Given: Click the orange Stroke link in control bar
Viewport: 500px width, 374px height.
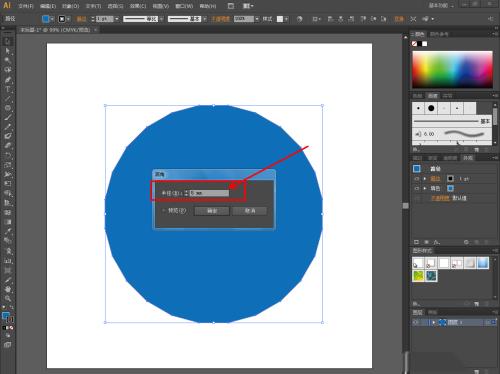Looking at the screenshot, I should point(81,19).
